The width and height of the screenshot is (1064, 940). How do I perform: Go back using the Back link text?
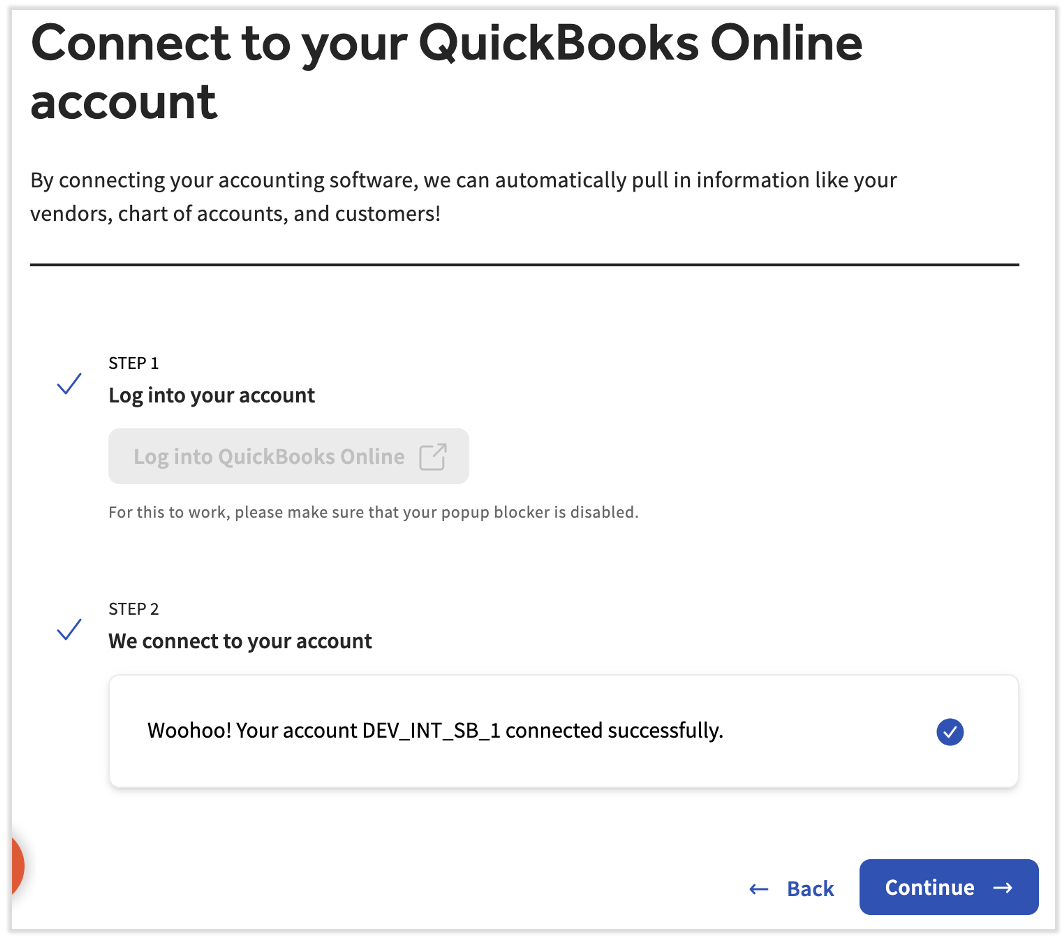click(x=810, y=889)
